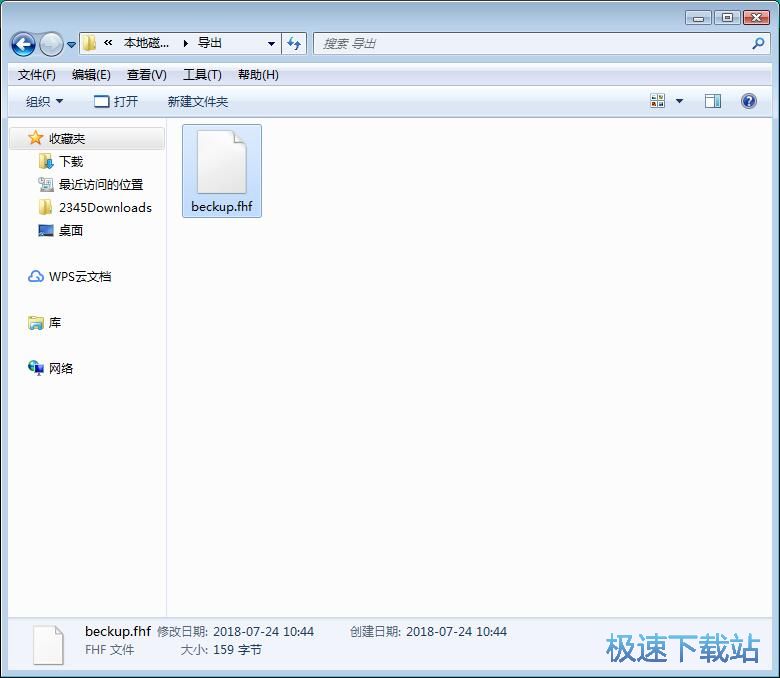Click the refresh button beside address bar
Screen dimensions: 780x678
point(294,44)
